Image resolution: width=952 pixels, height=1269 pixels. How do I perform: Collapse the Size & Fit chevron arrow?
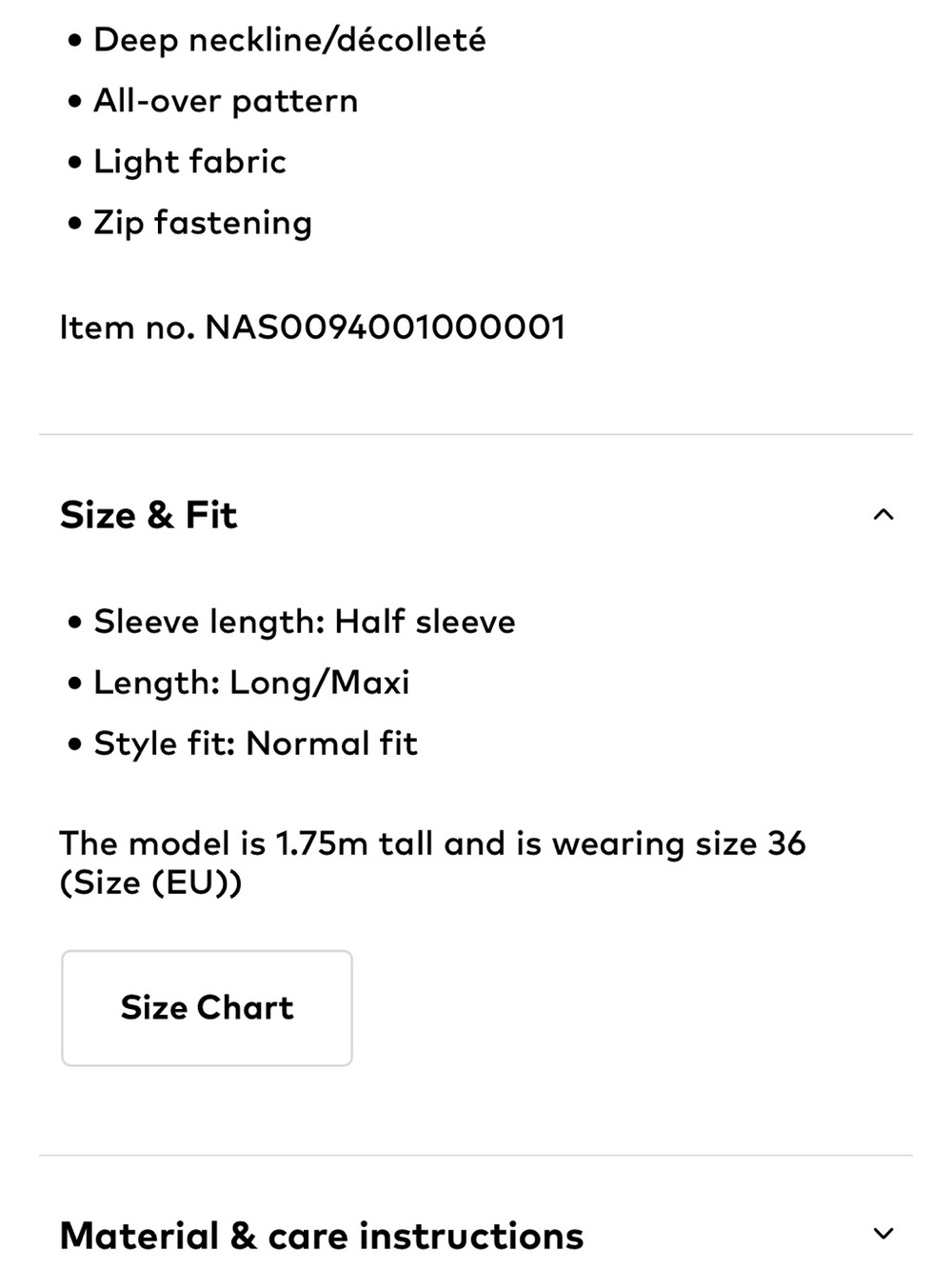(x=883, y=515)
